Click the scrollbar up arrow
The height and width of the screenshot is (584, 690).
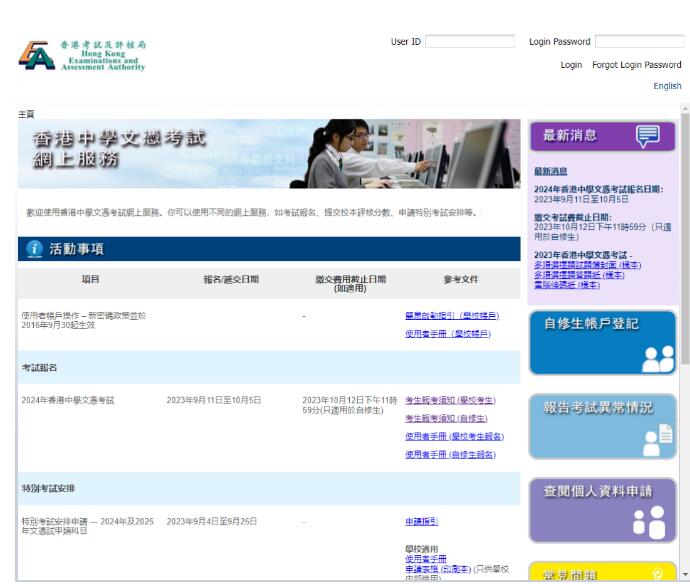(685, 108)
